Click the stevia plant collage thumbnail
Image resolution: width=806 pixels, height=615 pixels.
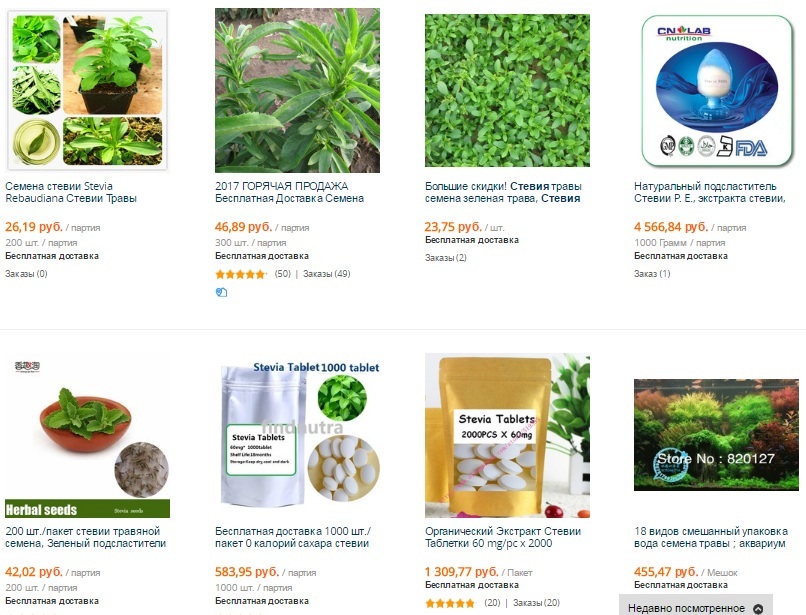pos(87,91)
